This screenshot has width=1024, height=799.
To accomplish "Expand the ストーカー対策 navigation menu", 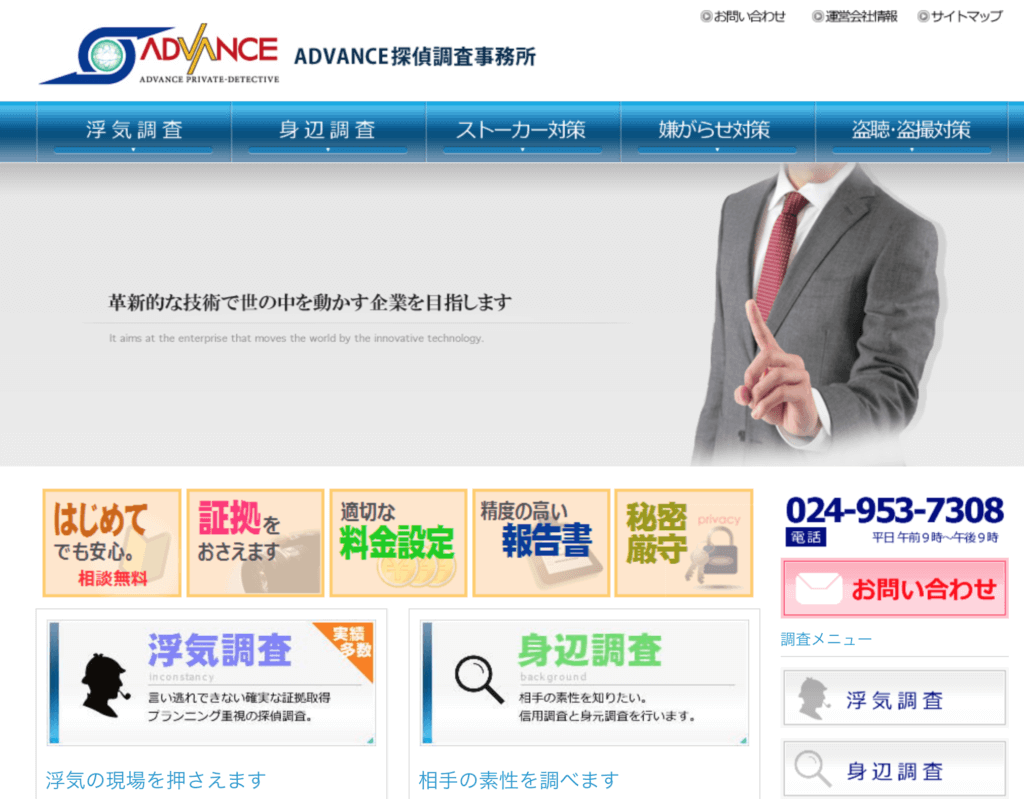I will [x=522, y=131].
